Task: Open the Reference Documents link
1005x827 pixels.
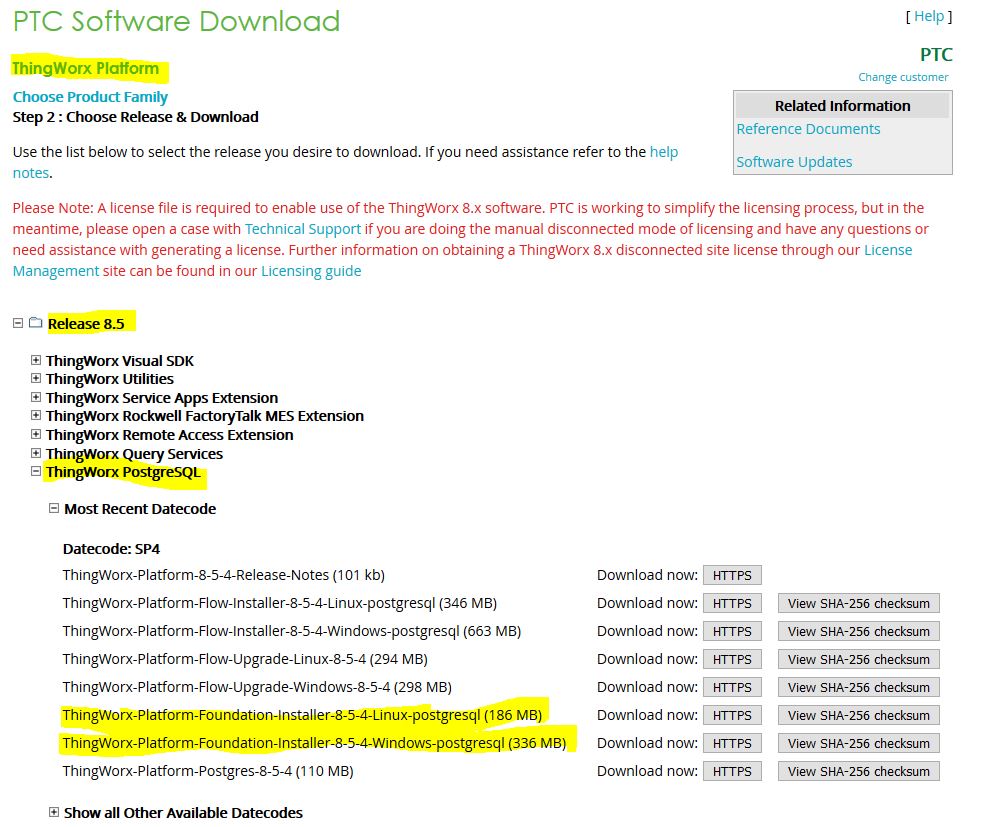Action: 808,128
